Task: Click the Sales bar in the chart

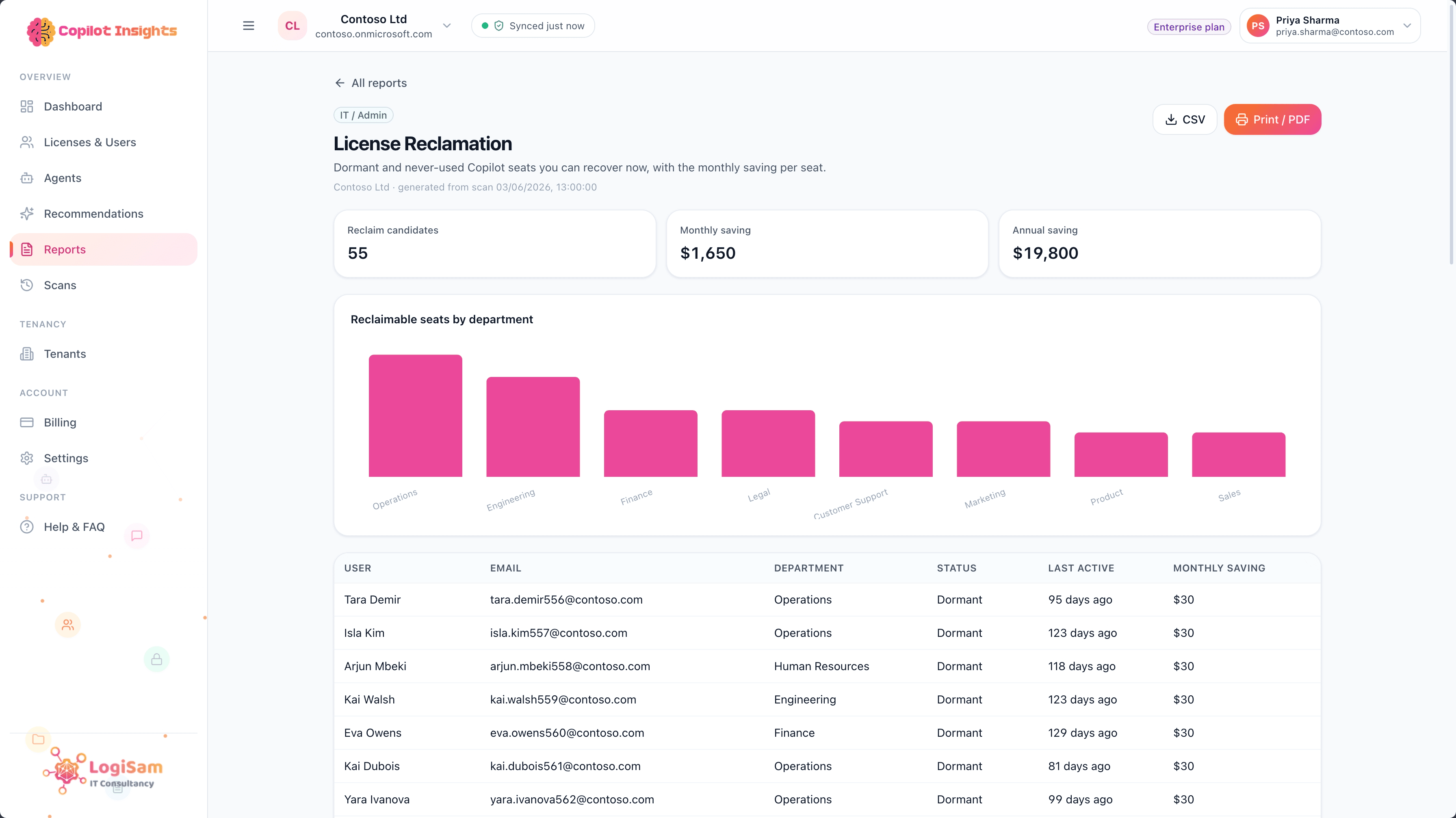Action: point(1238,455)
